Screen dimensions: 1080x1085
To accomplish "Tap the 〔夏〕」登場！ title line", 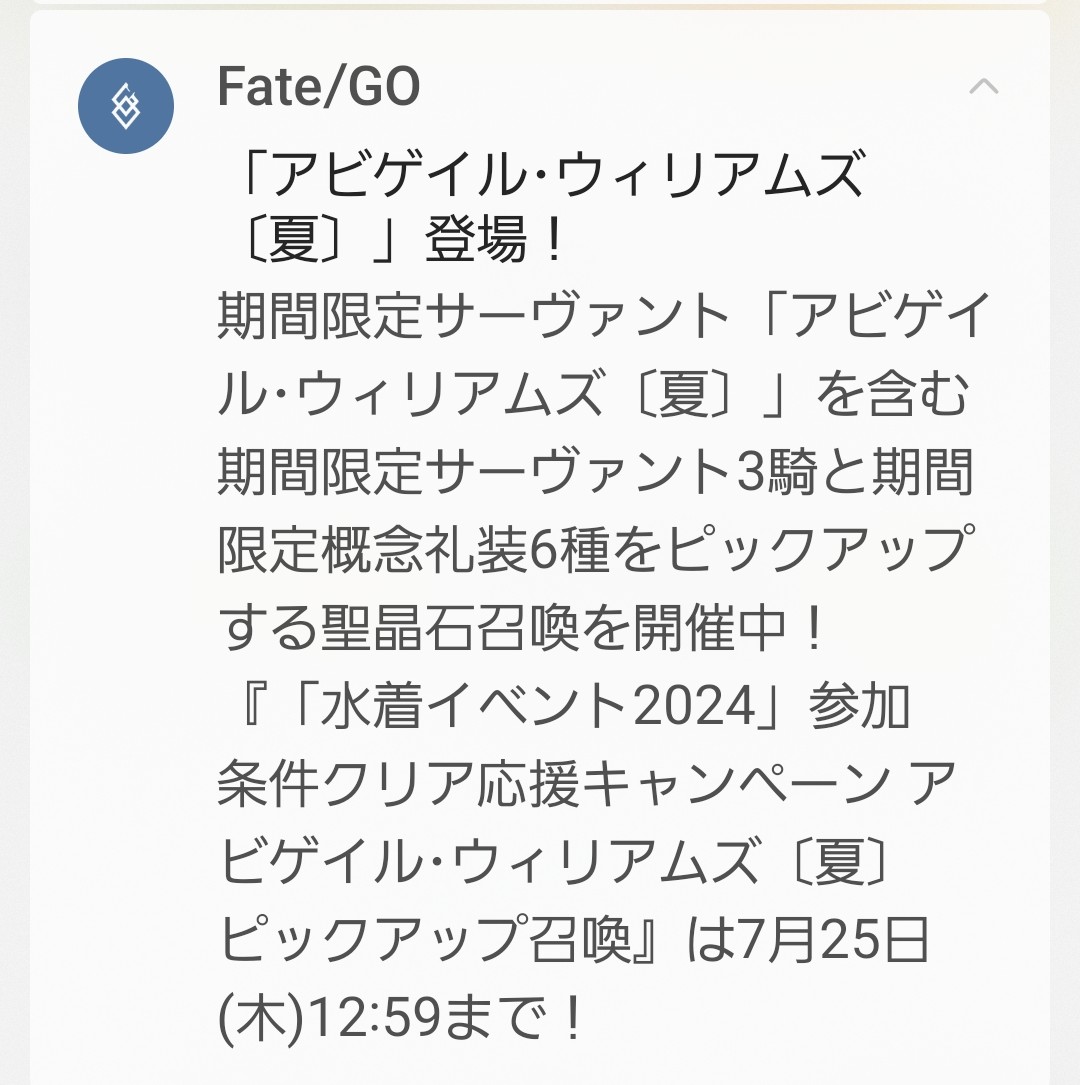I will 394,243.
